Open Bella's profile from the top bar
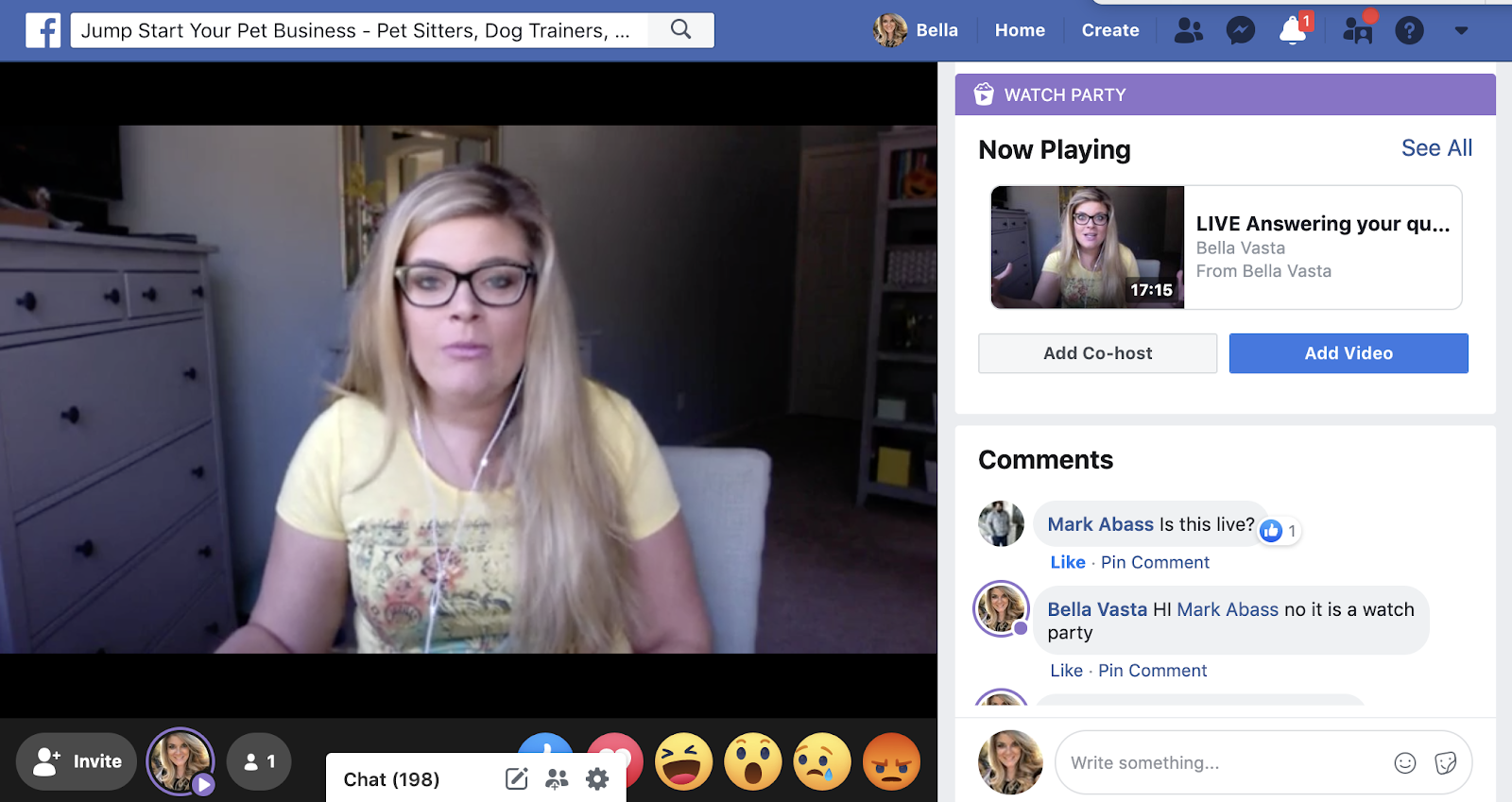Viewport: 1512px width, 802px height. 916,30
